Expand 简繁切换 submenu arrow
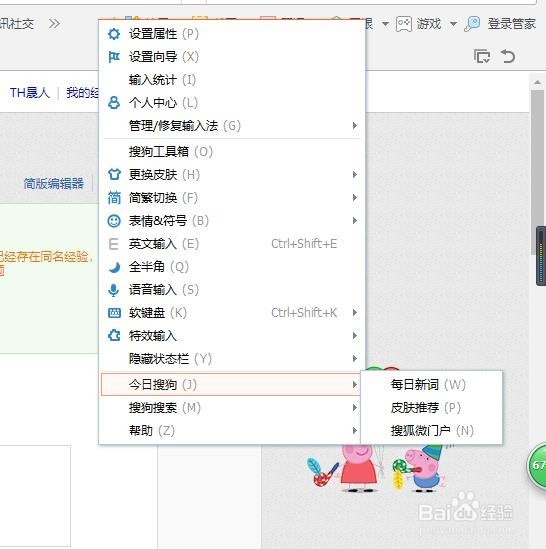This screenshot has height=549, width=546. (x=354, y=197)
